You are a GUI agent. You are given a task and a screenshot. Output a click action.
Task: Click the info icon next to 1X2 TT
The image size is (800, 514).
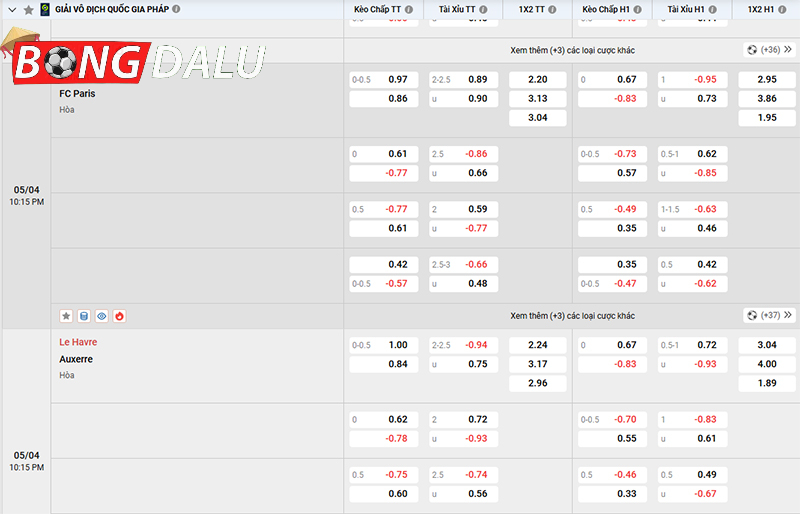coord(554,9)
